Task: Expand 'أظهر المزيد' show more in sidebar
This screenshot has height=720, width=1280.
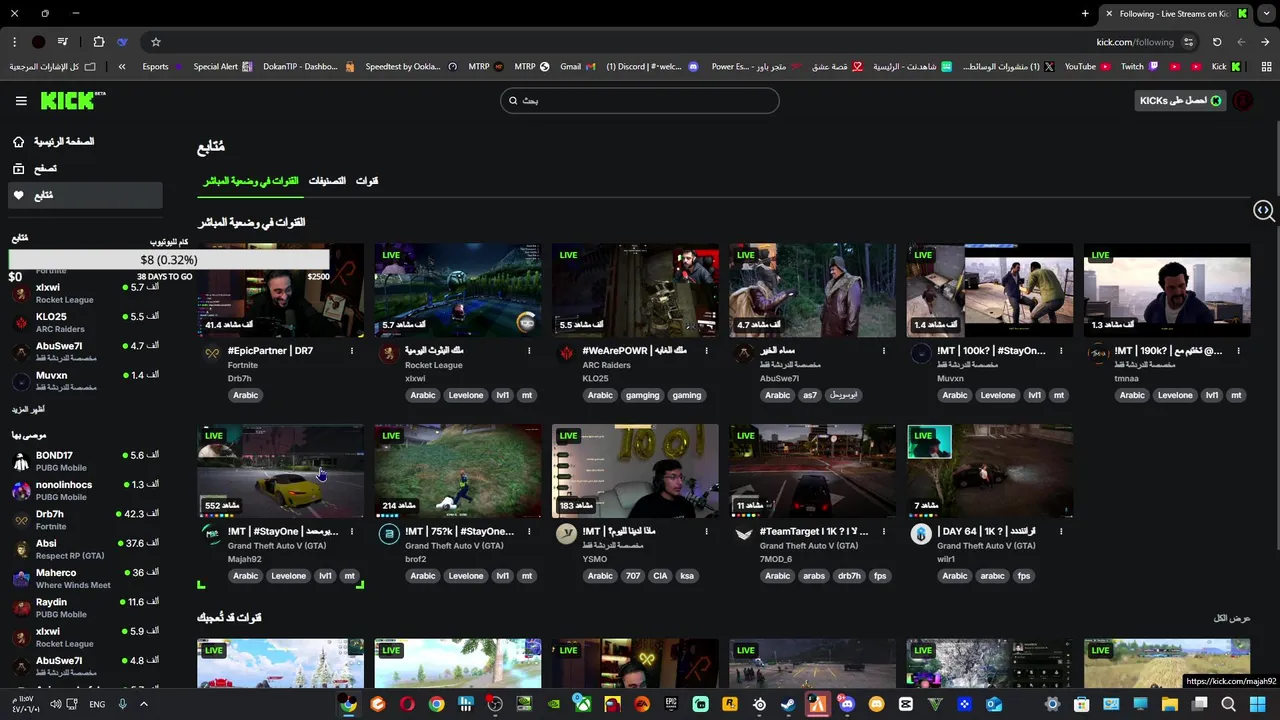Action: click(28, 409)
